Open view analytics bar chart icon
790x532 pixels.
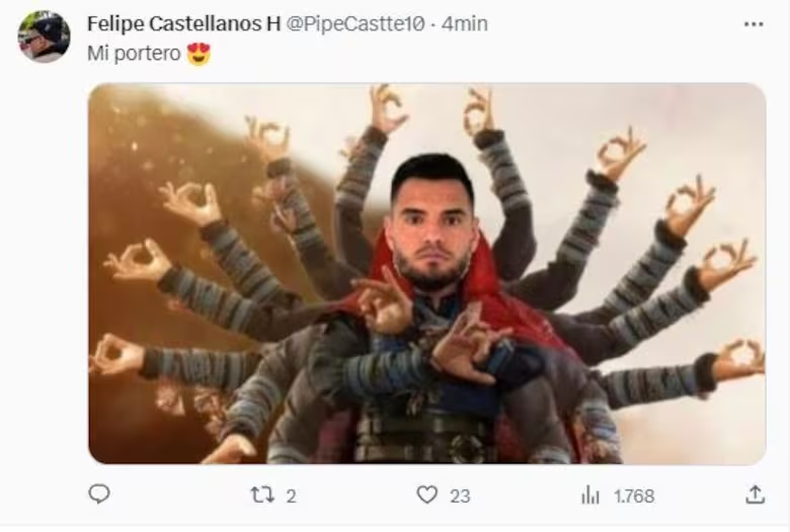(x=590, y=496)
